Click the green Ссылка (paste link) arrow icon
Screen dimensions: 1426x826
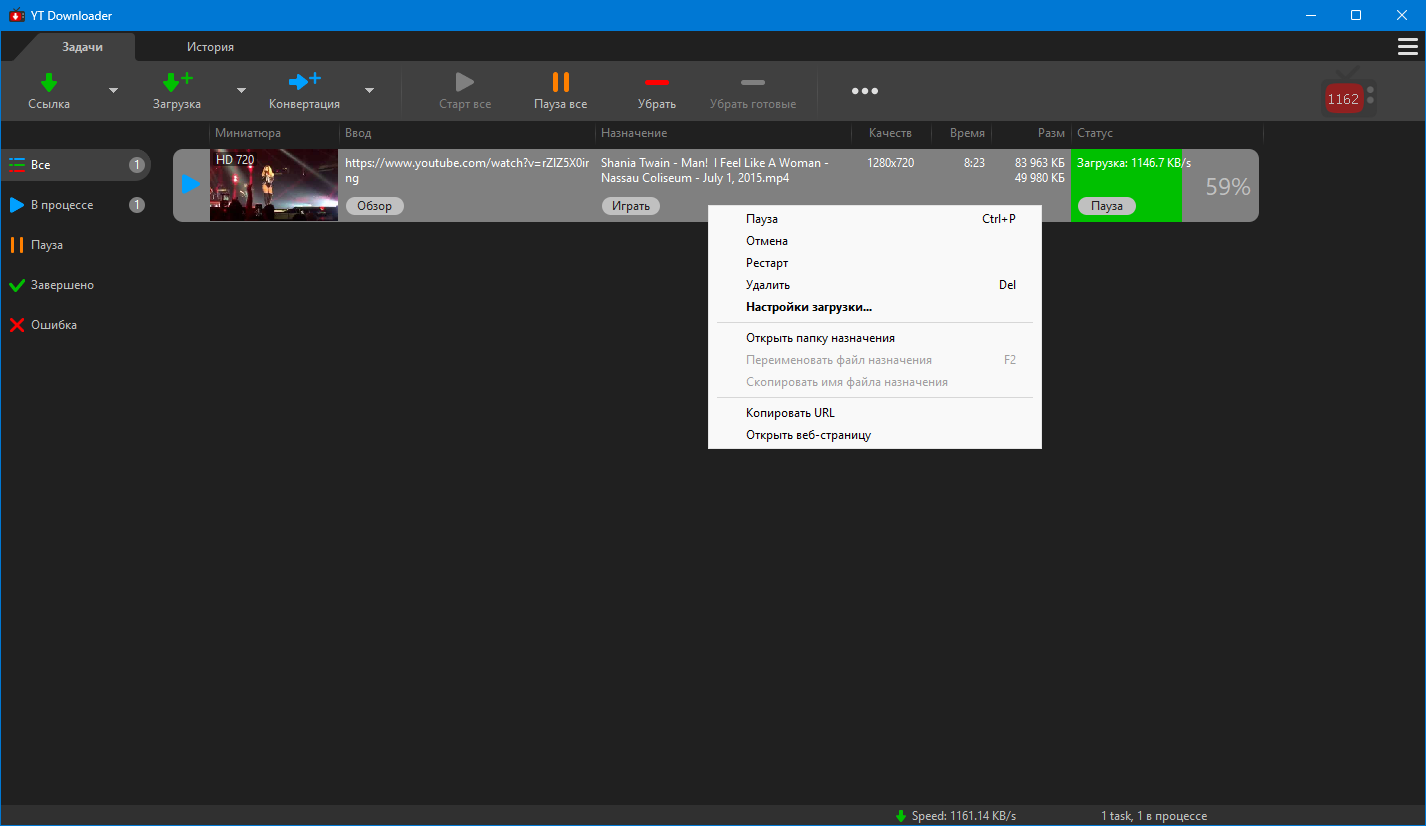pos(48,82)
